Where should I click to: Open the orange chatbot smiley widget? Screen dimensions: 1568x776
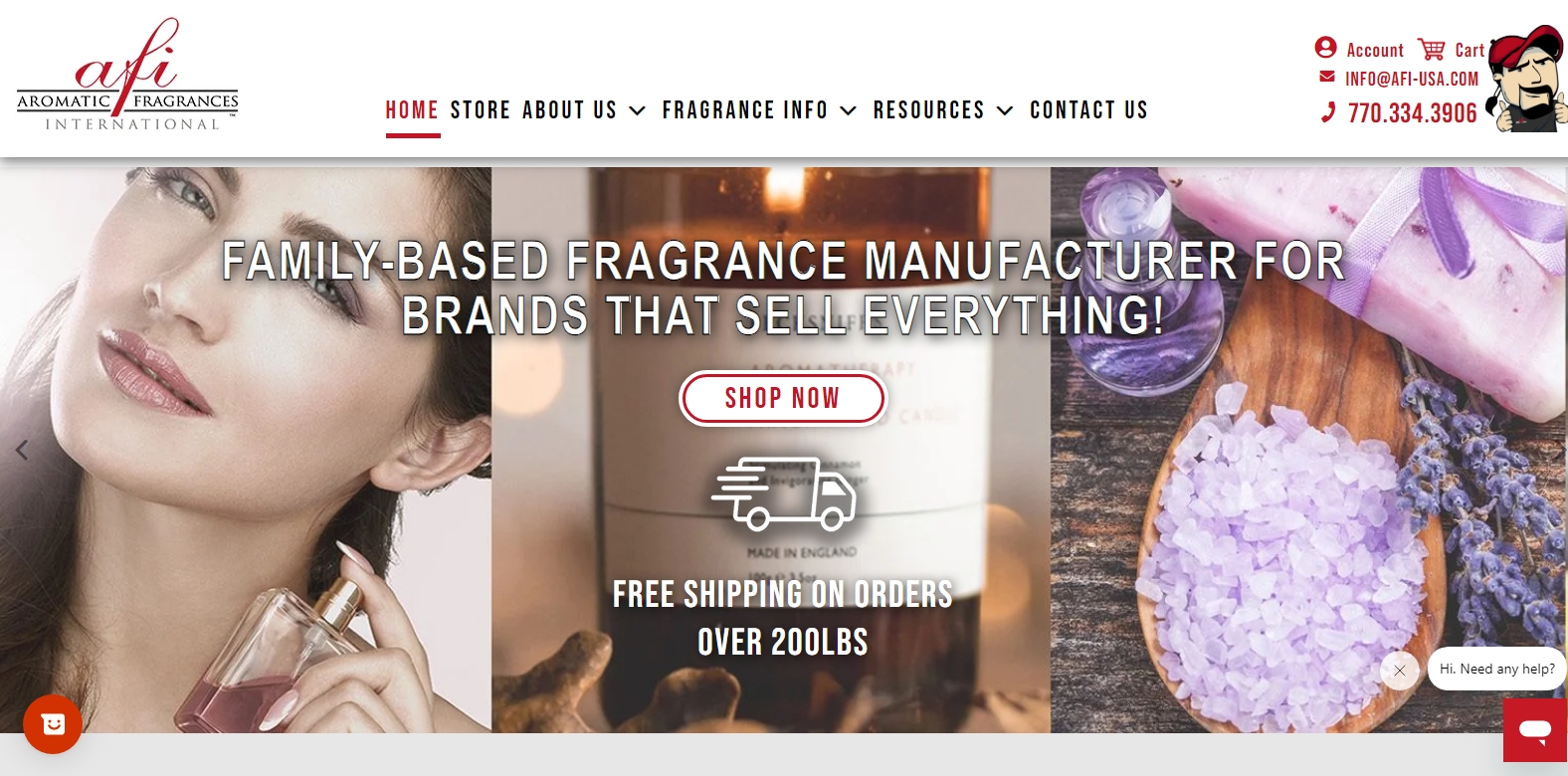(54, 723)
